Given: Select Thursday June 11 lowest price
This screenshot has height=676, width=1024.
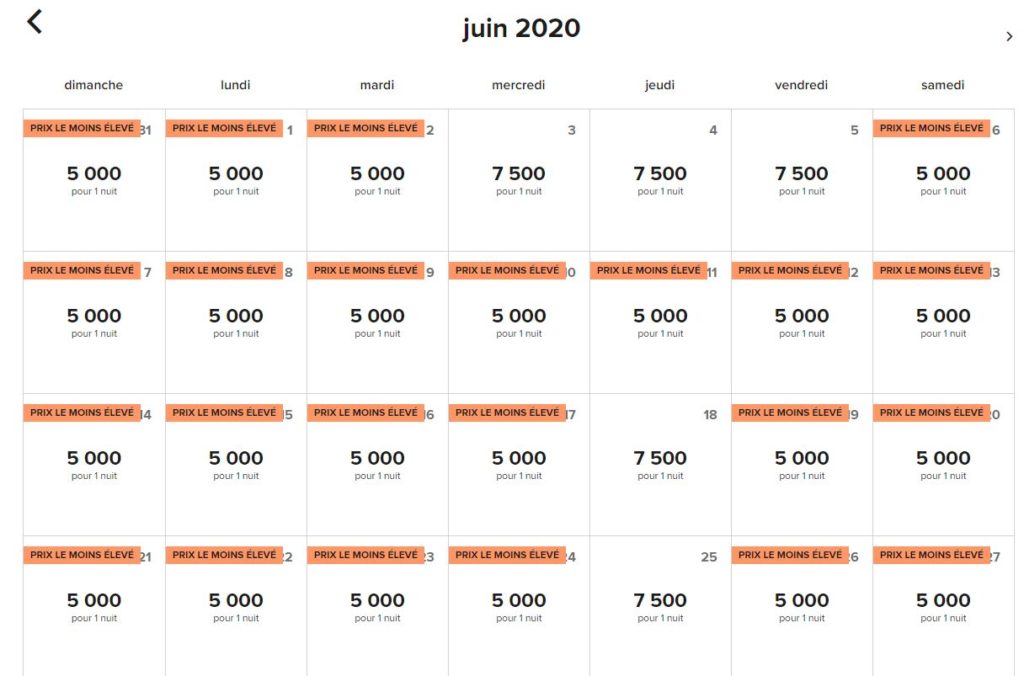Looking at the screenshot, I should click(660, 322).
